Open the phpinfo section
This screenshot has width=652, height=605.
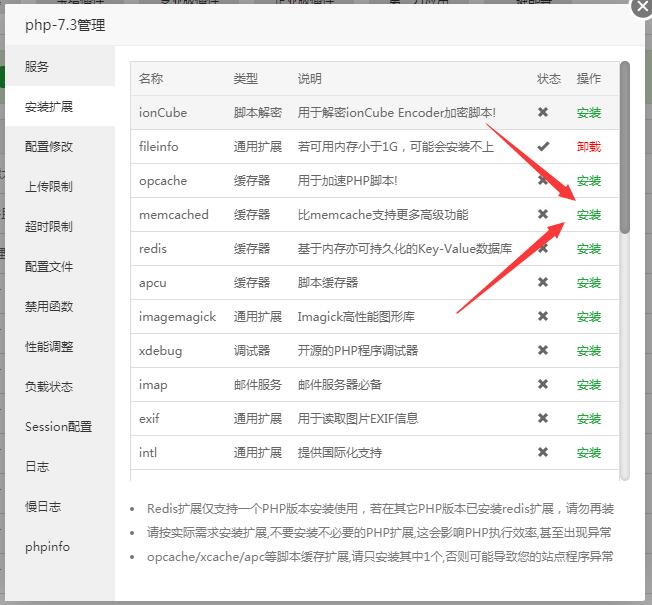point(48,547)
